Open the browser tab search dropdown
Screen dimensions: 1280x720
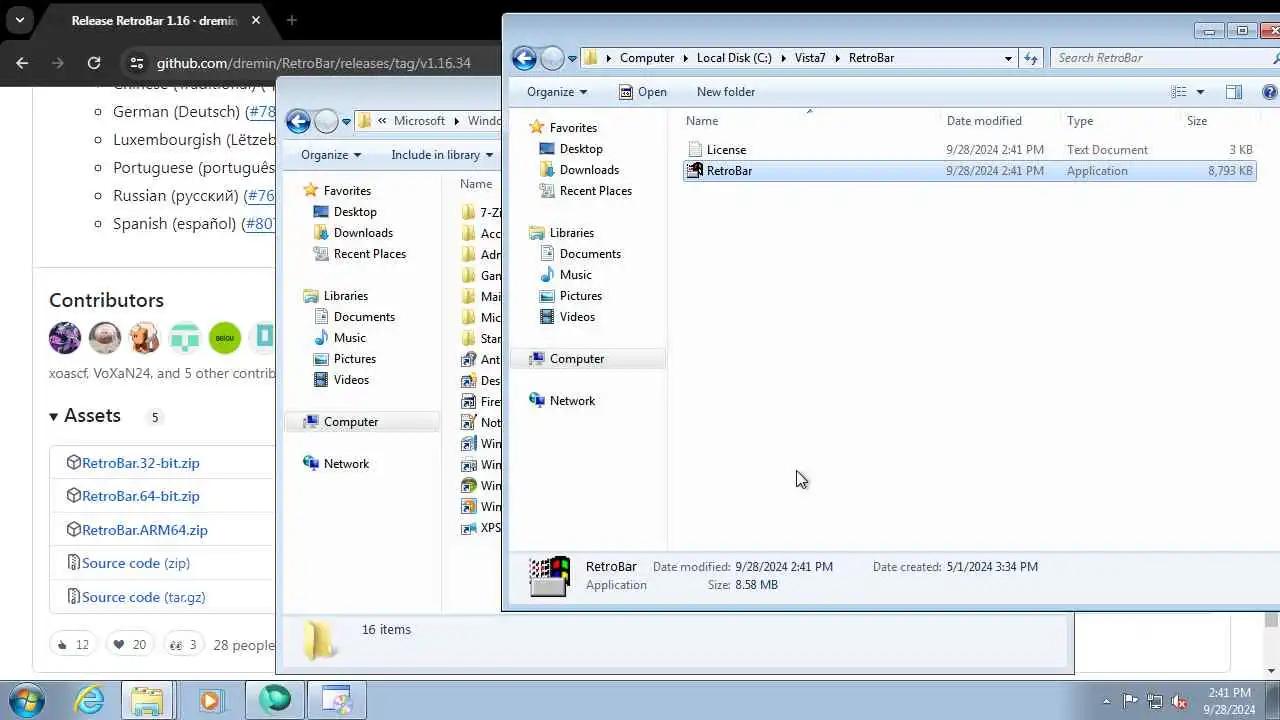19,20
